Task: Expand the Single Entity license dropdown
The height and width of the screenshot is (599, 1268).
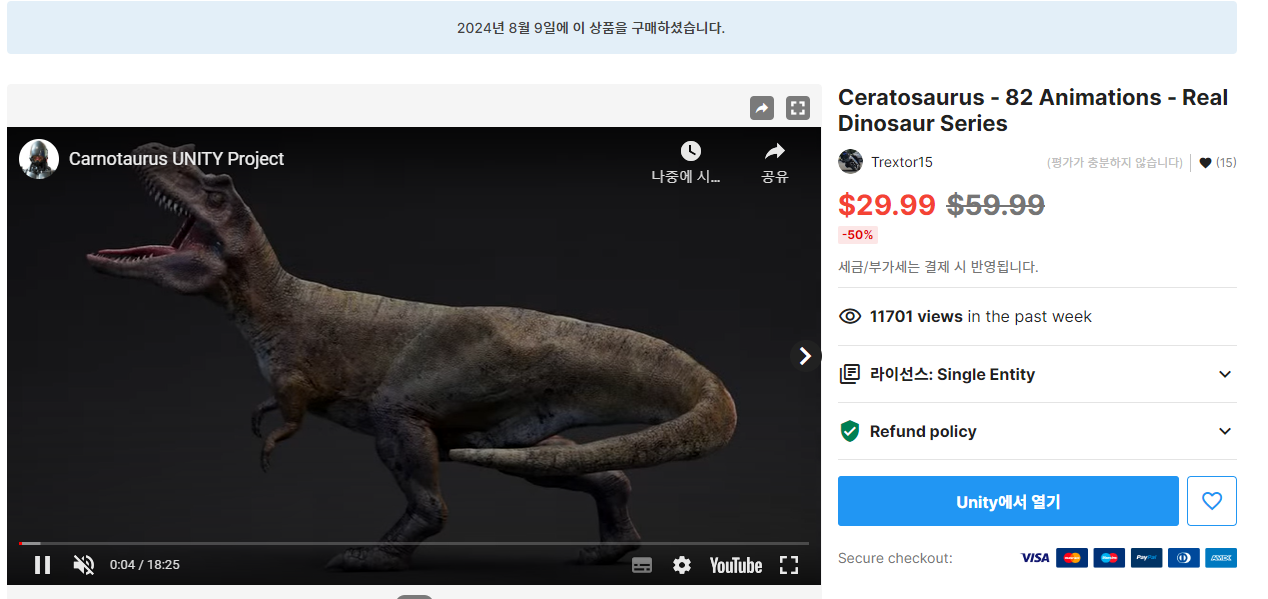Action: [1037, 374]
